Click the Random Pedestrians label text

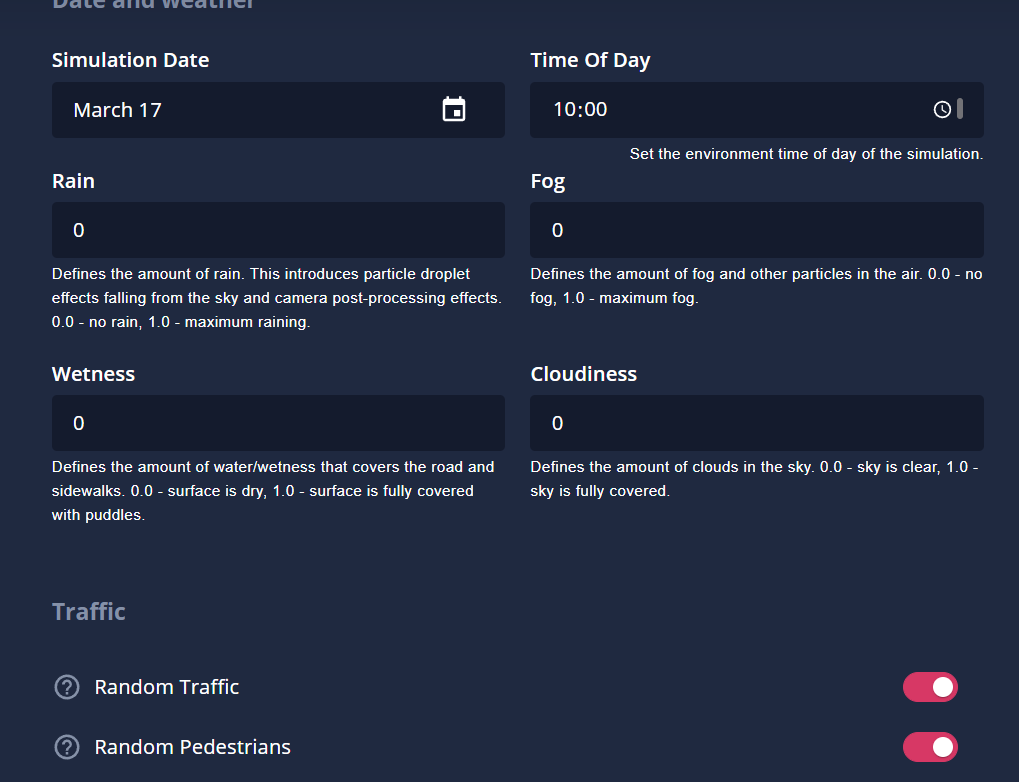[x=192, y=747]
